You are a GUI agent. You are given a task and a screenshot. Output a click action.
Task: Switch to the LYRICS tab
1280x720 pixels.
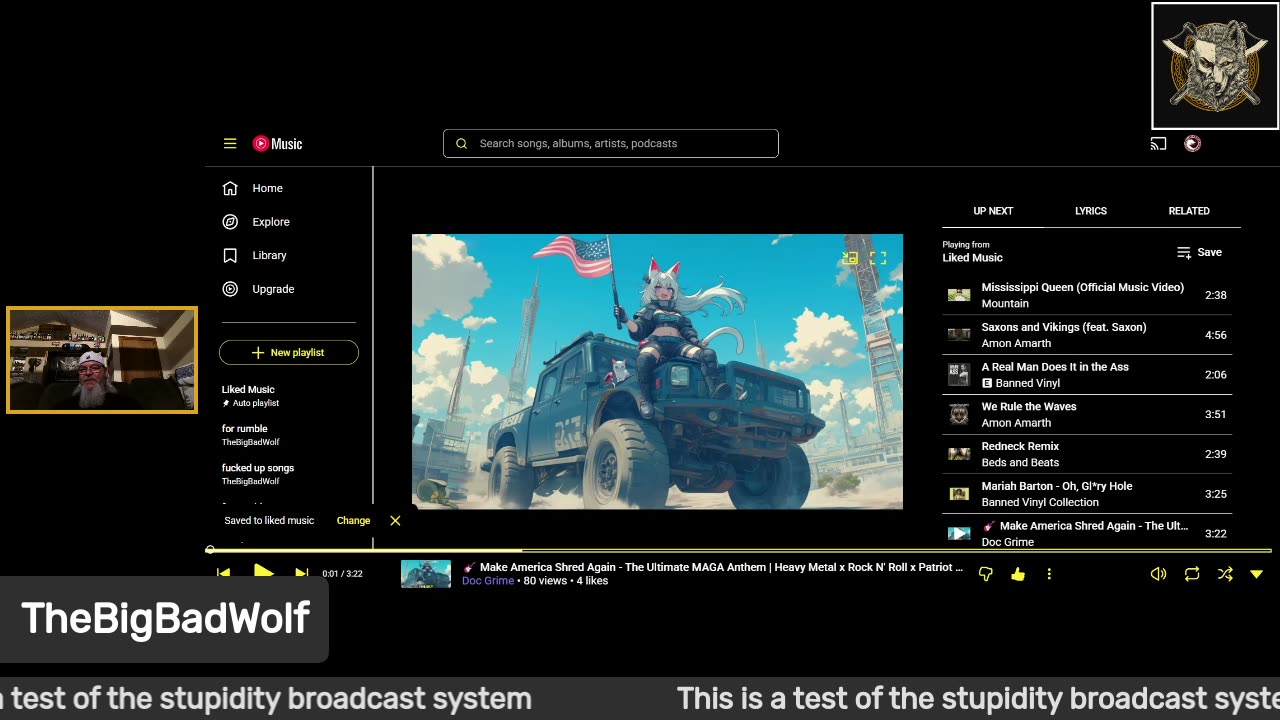tap(1091, 211)
